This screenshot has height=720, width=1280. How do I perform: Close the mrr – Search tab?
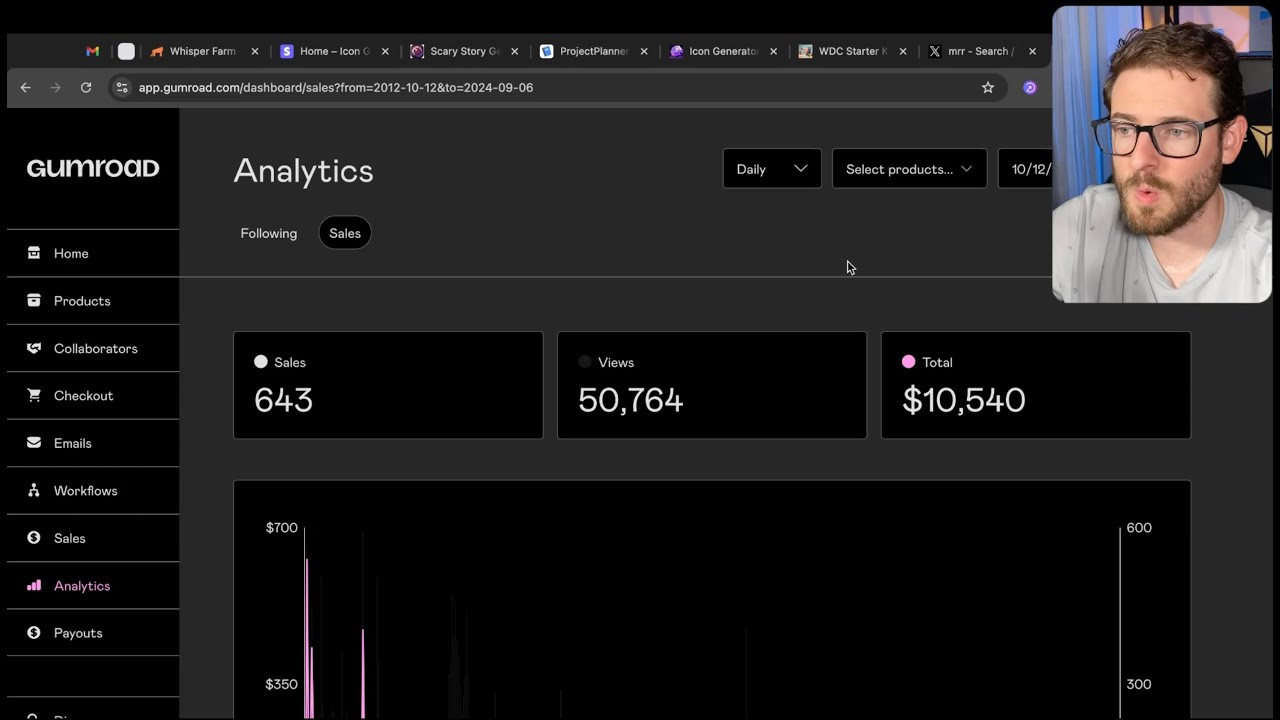tap(1032, 51)
